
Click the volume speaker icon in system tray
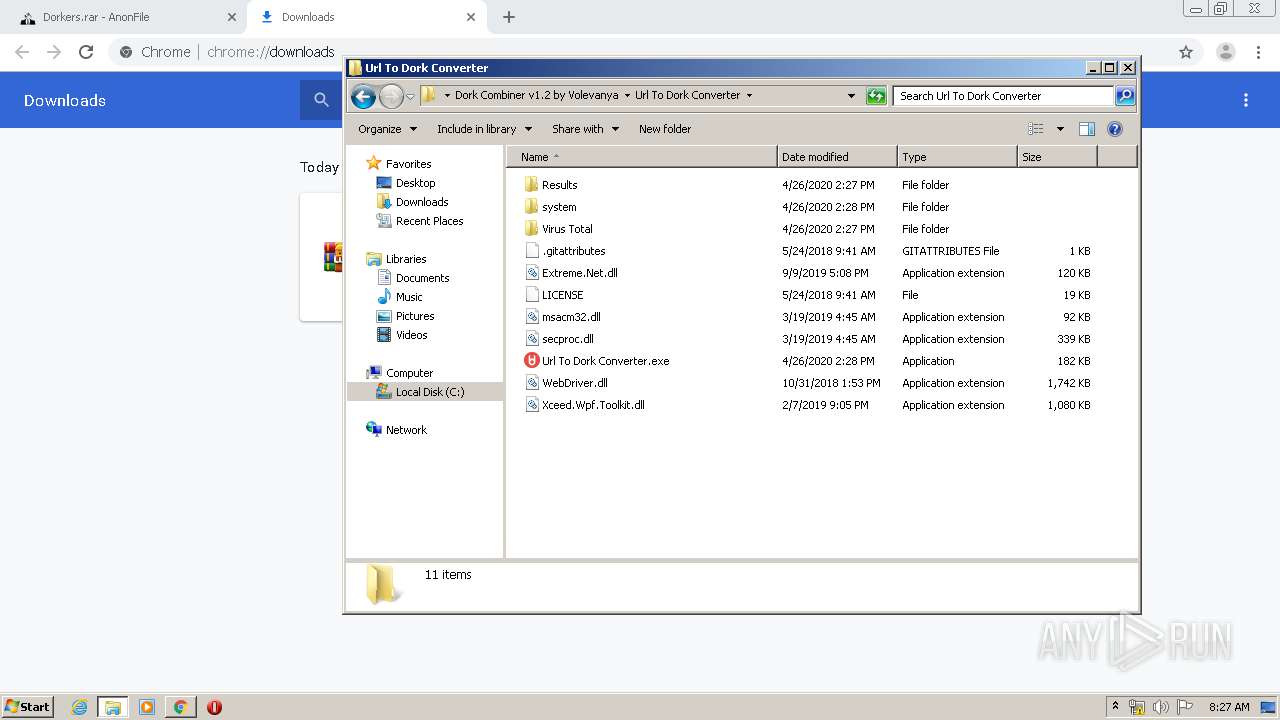click(1161, 707)
